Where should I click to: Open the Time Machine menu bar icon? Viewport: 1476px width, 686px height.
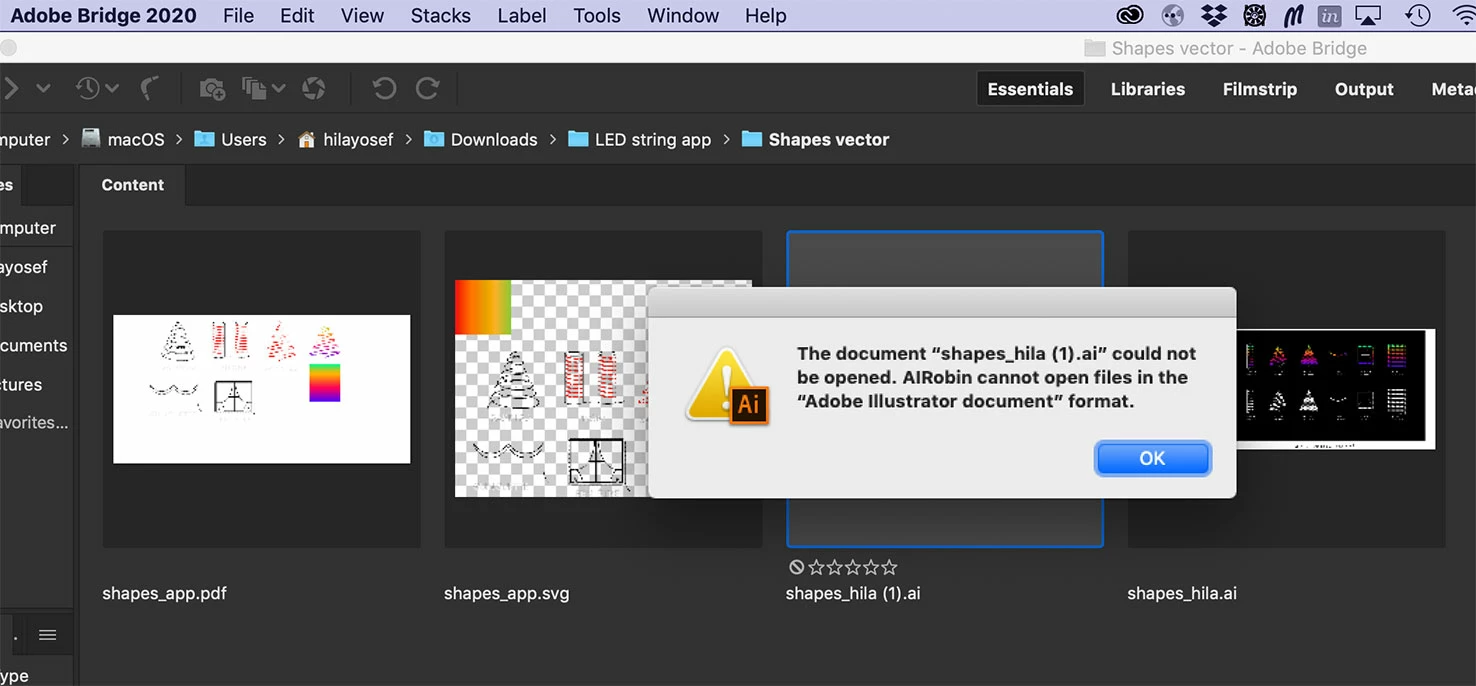pos(1418,16)
